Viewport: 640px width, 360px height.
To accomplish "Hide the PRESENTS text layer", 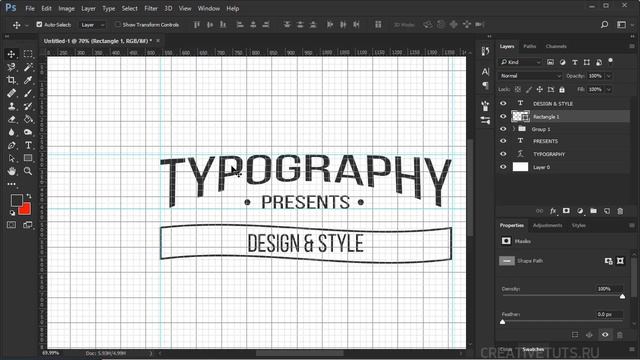I will 503,141.
